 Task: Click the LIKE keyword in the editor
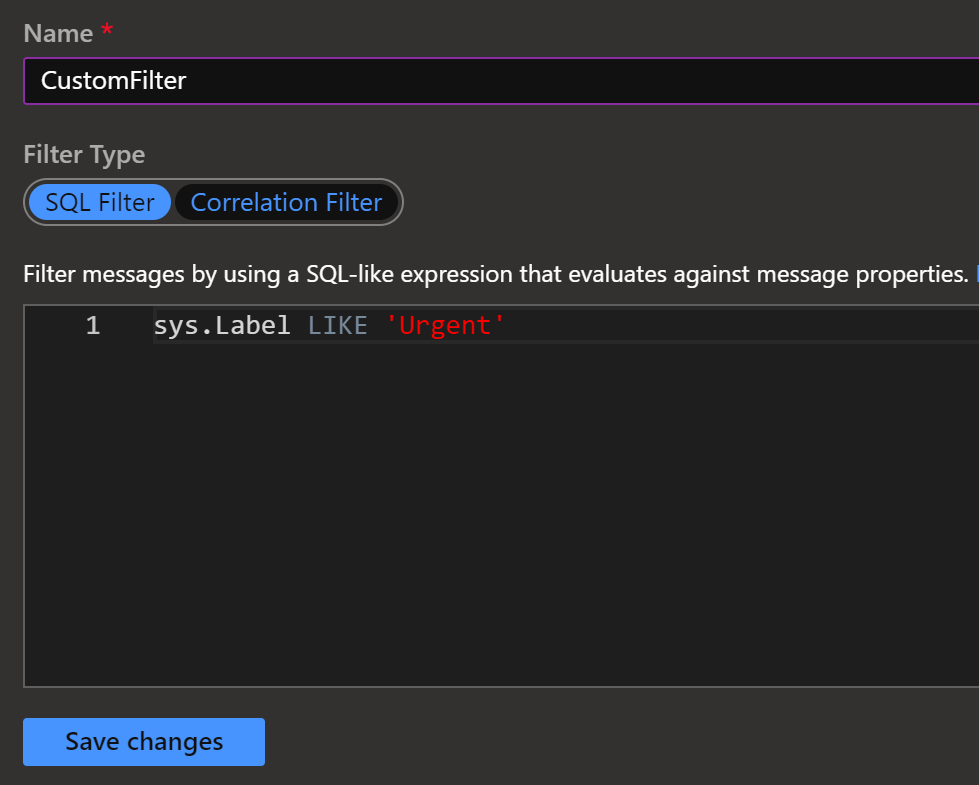(338, 325)
